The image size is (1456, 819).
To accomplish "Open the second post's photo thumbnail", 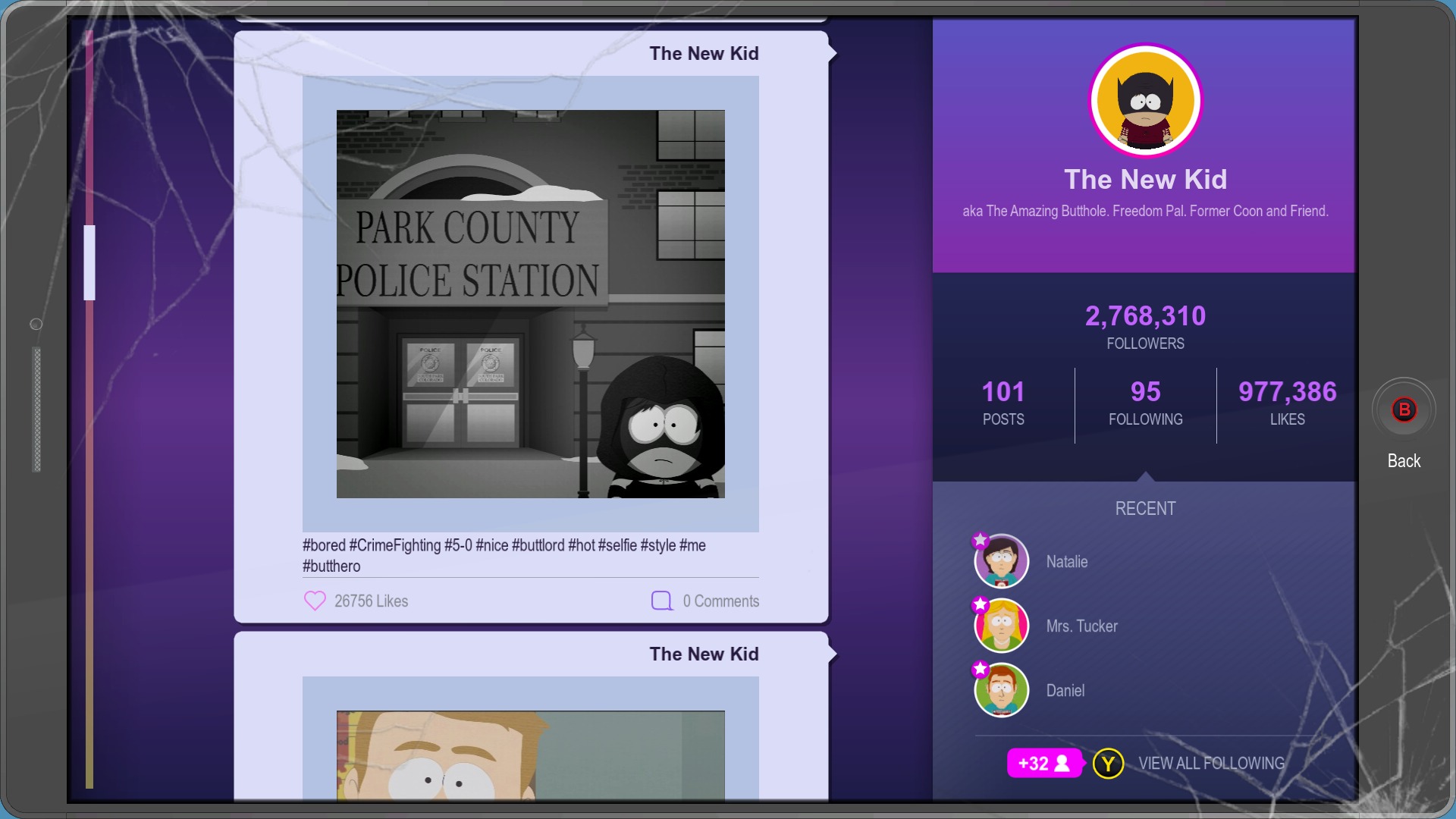I will (530, 755).
